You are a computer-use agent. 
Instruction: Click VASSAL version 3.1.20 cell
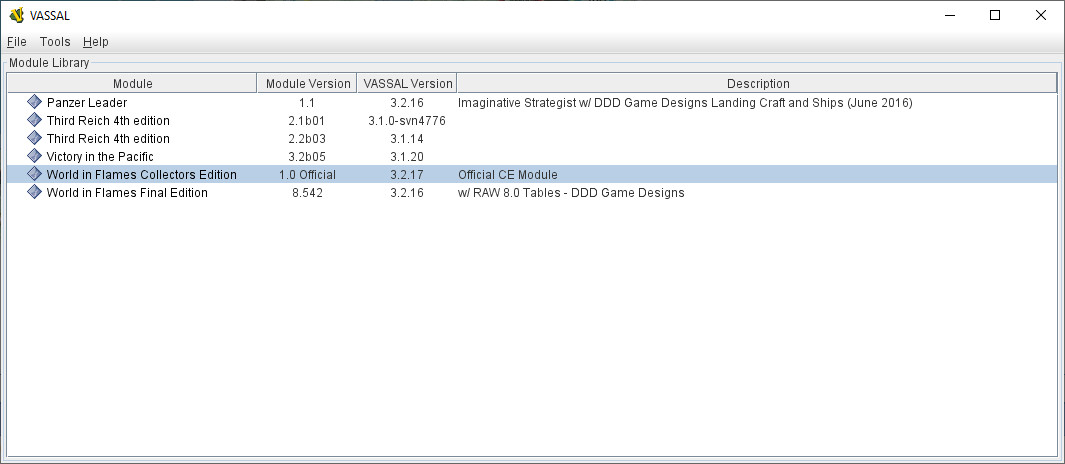click(x=408, y=156)
